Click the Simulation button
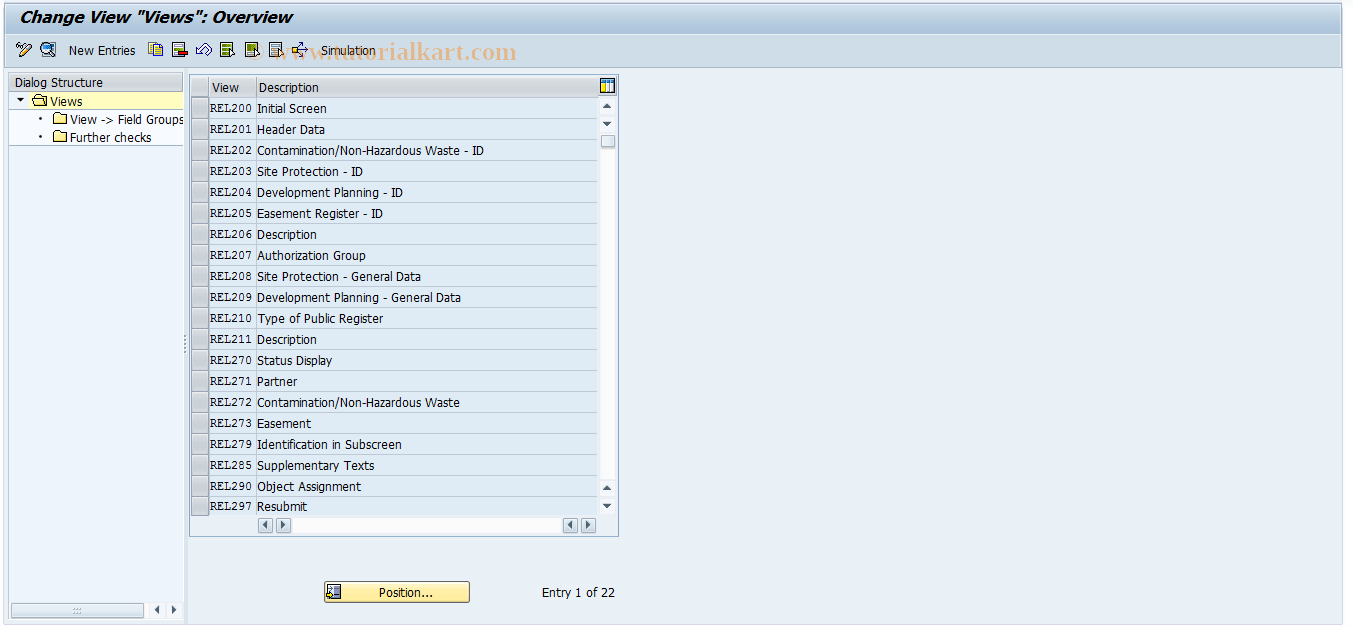The height and width of the screenshot is (627, 1353). (x=348, y=50)
